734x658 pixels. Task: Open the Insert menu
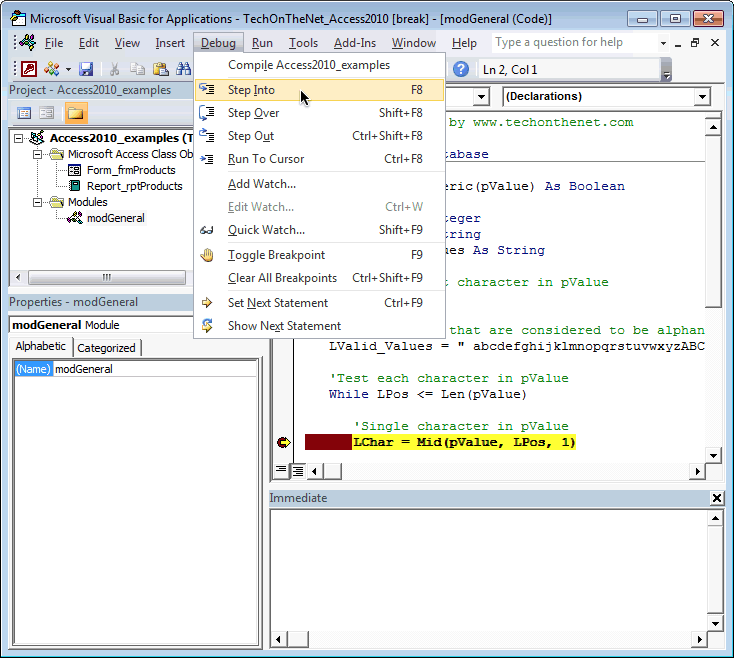170,43
